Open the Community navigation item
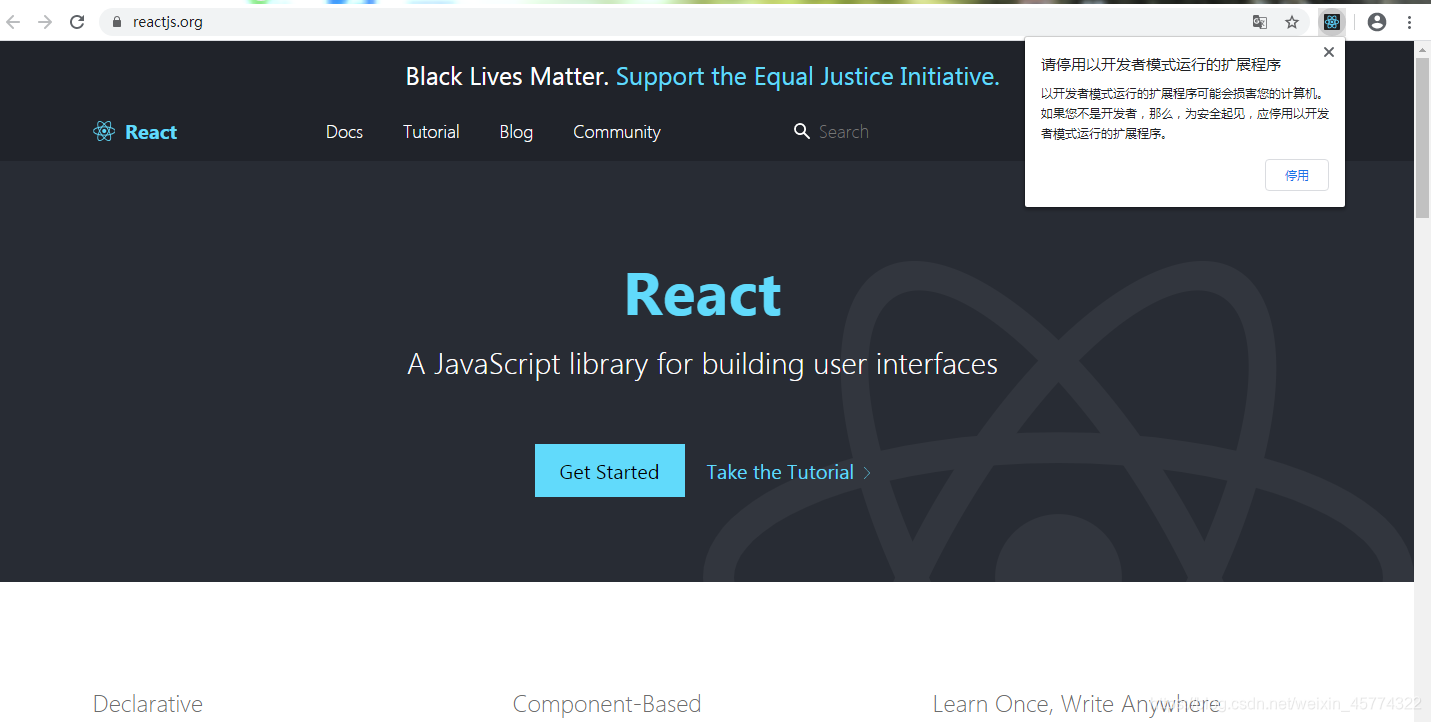 [x=617, y=132]
